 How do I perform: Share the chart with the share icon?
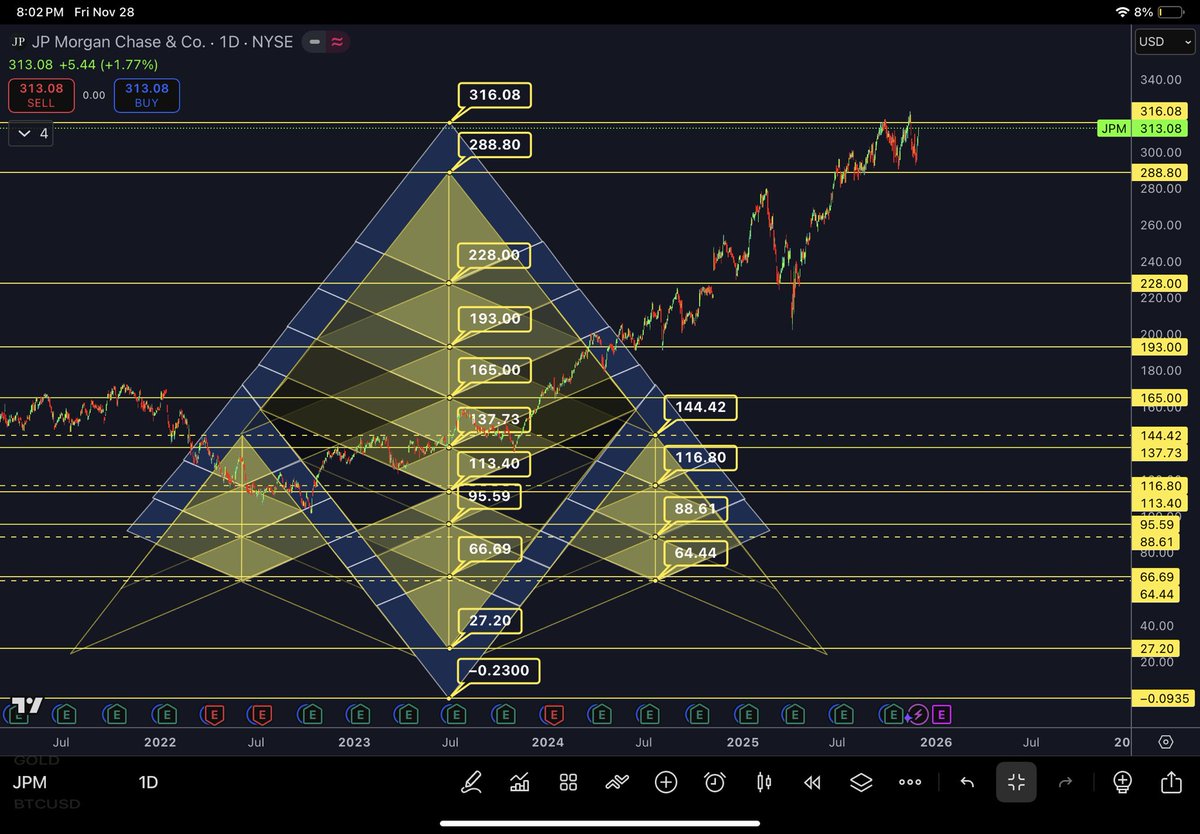1171,783
